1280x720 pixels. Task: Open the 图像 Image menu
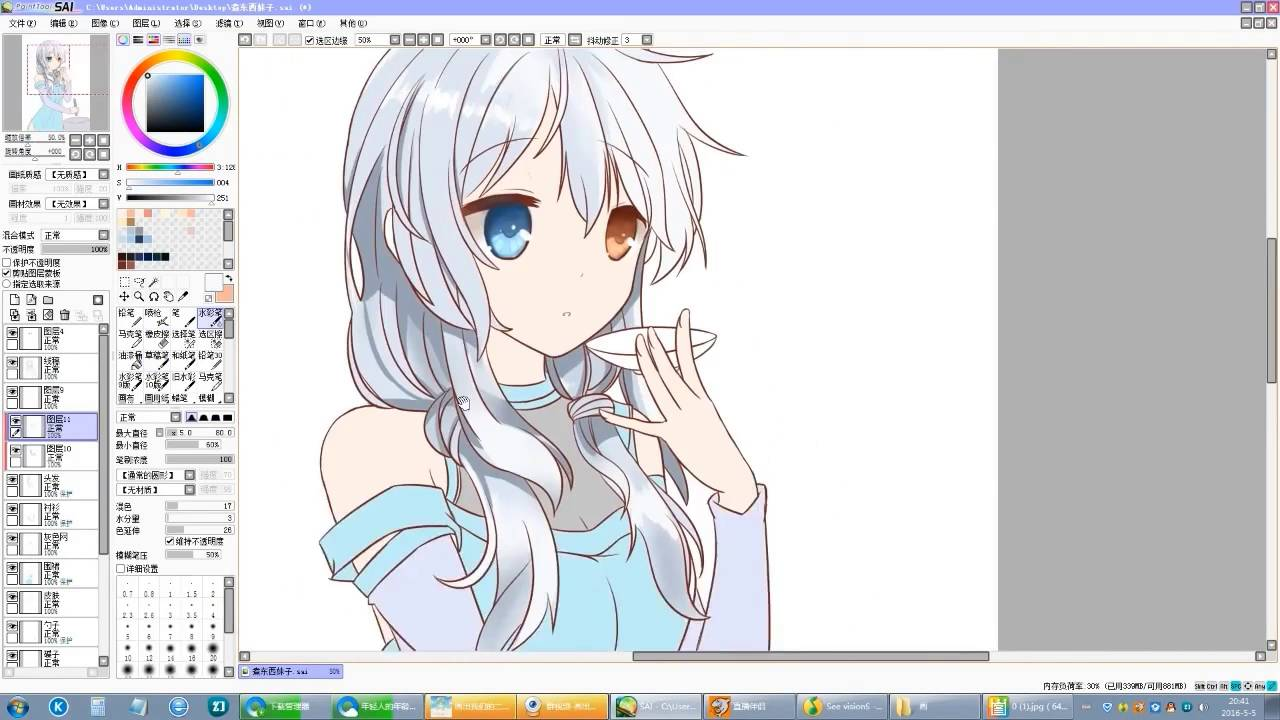(105, 23)
